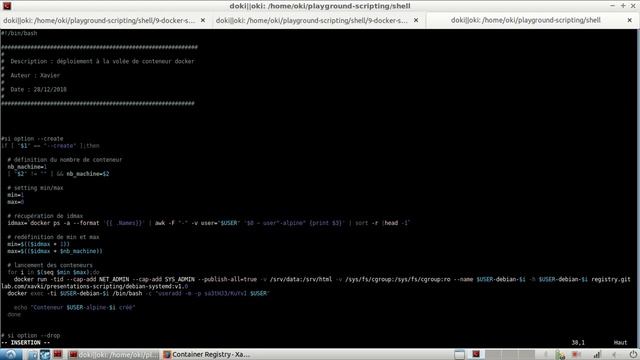This screenshot has width=640, height=360.
Task: Open the terminal window menu icon in title bar
Action: pos(7,6)
